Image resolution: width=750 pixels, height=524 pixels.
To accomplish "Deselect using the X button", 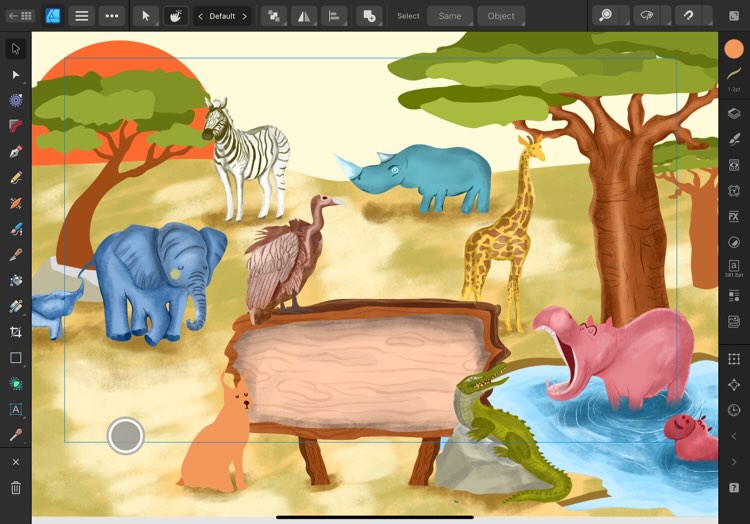I will (x=16, y=462).
